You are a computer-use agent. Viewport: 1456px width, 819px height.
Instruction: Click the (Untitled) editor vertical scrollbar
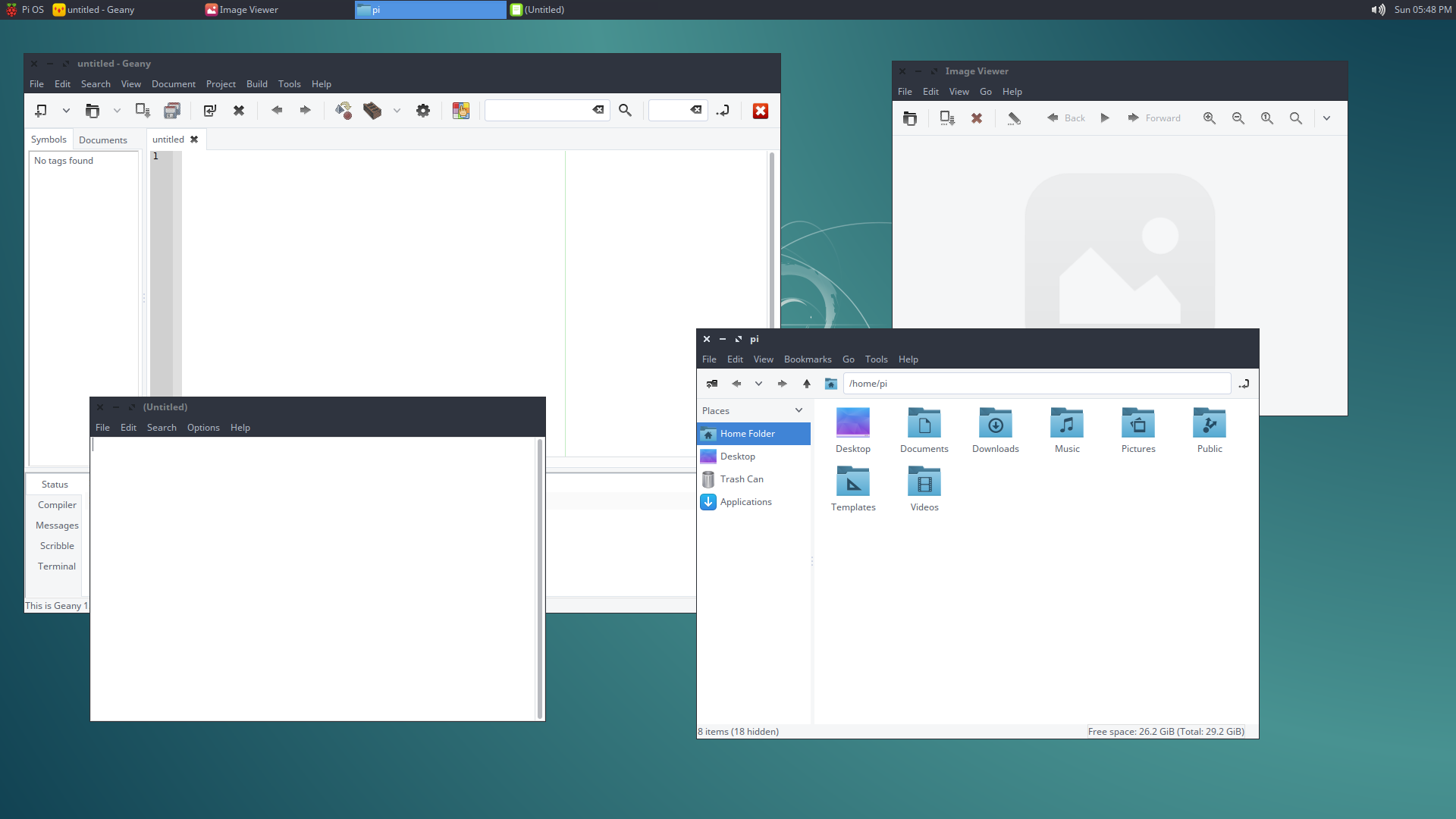click(x=540, y=579)
